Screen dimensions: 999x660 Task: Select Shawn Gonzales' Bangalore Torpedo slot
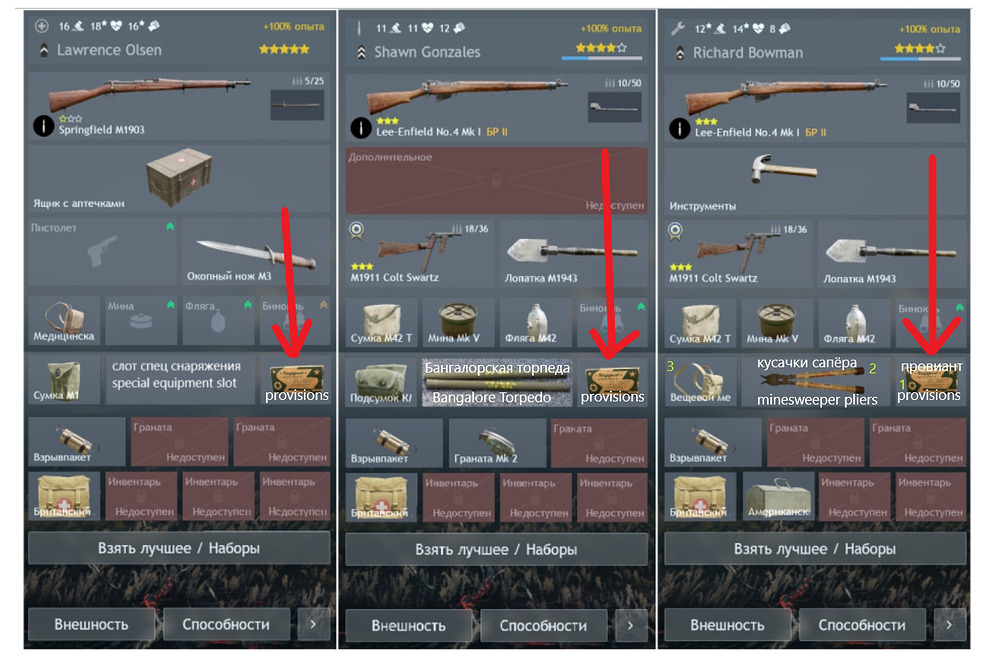click(x=497, y=382)
